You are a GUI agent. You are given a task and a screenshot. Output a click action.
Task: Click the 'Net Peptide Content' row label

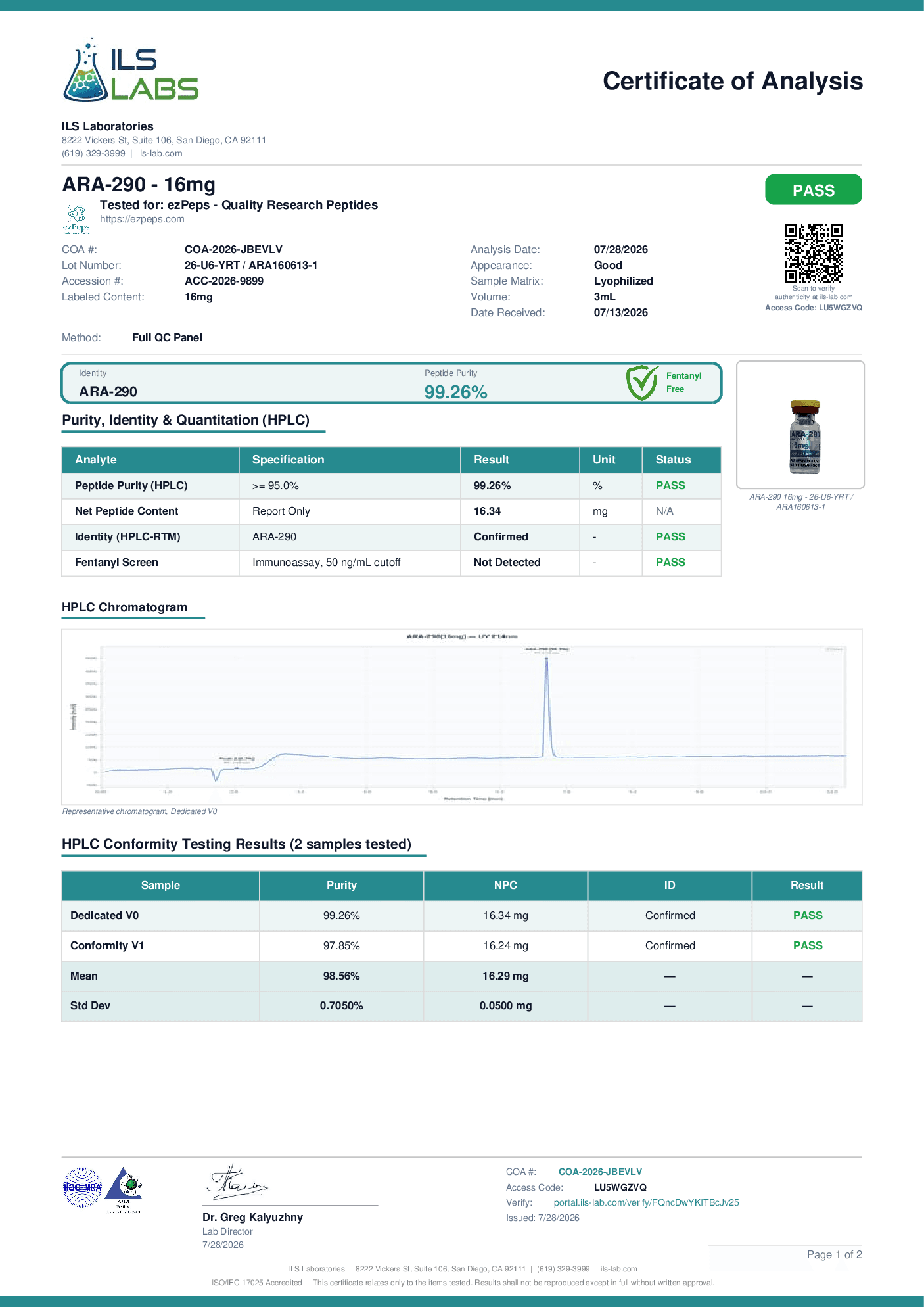(127, 511)
